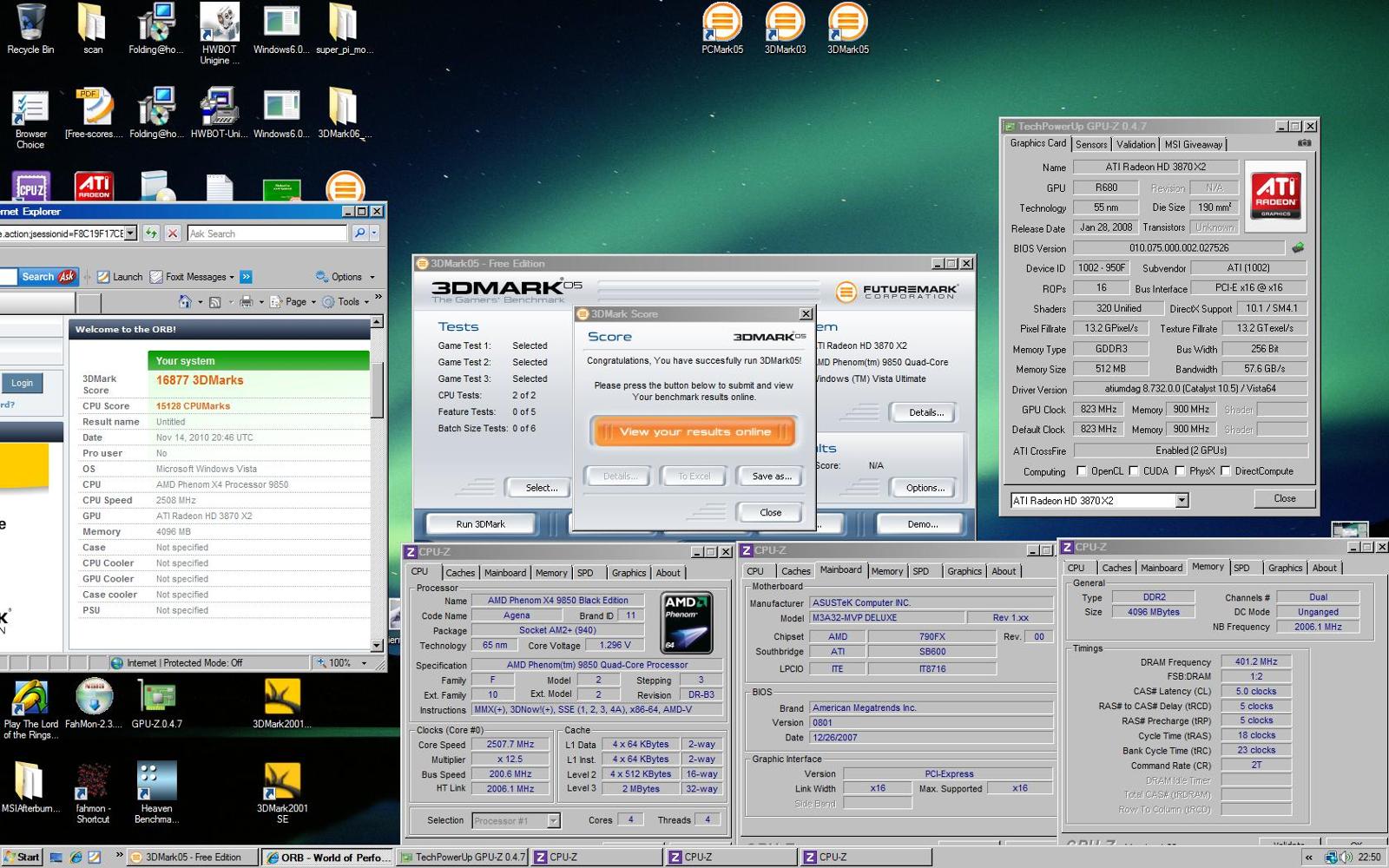
Task: Open the Heaven Benchmark desktop shortcut
Action: 157,792
